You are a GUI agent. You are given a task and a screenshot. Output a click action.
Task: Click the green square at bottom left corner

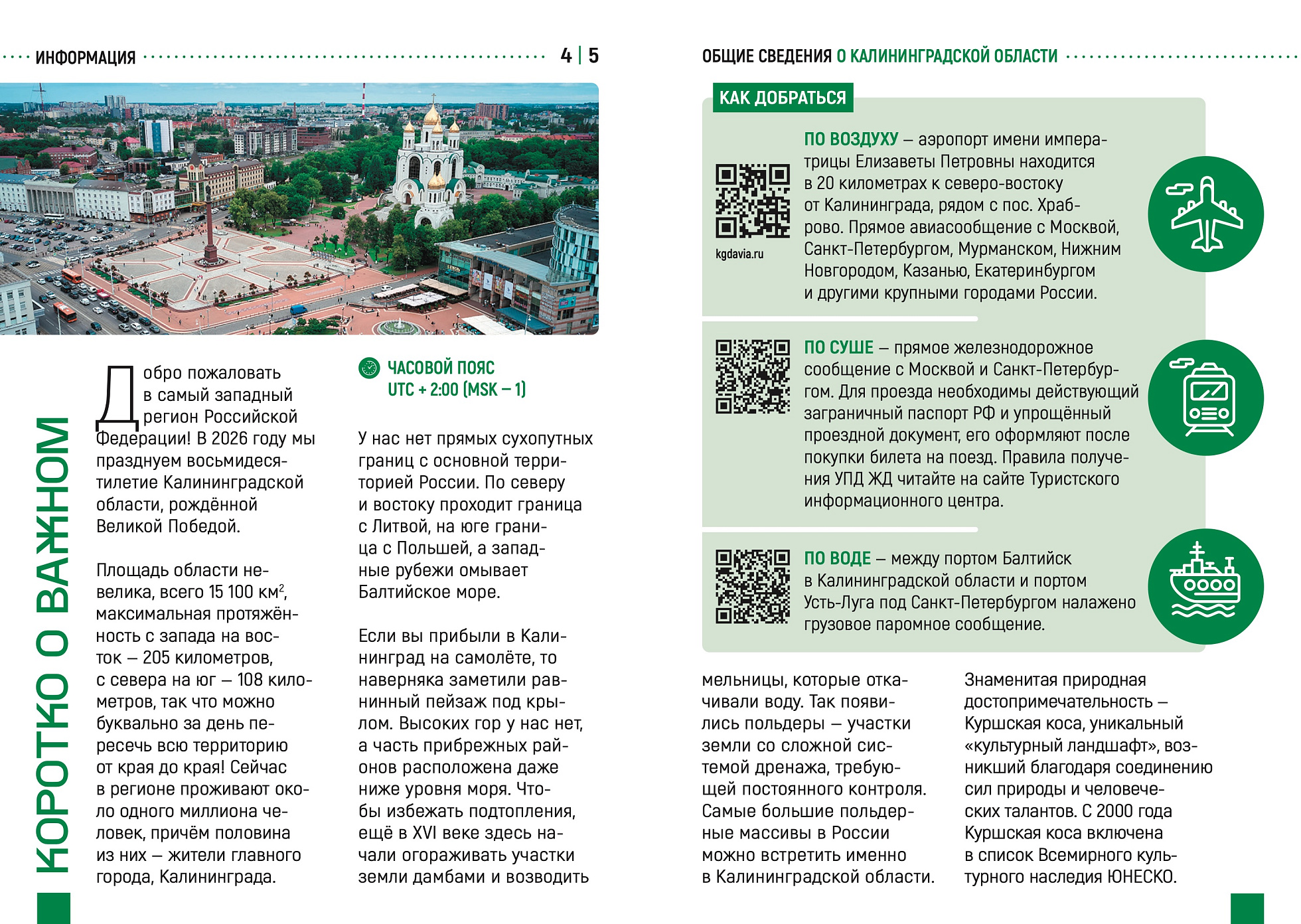pyautogui.click(x=53, y=909)
